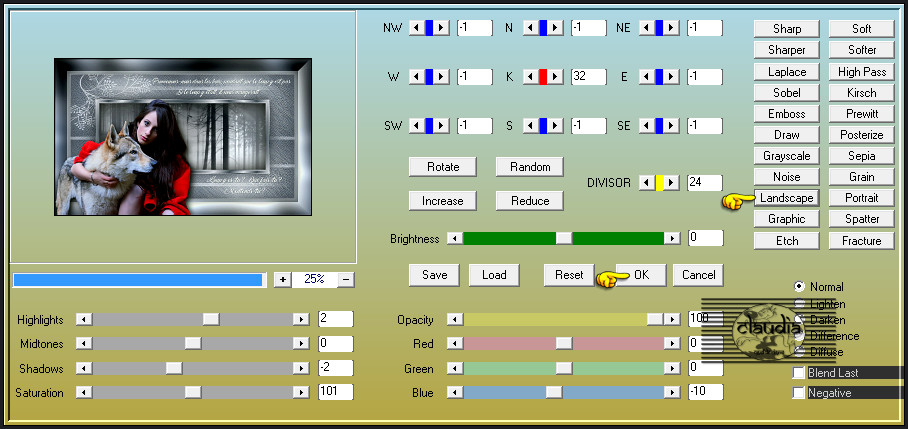The width and height of the screenshot is (908, 429).
Task: Decrease Green with left arrow
Action: 455,368
